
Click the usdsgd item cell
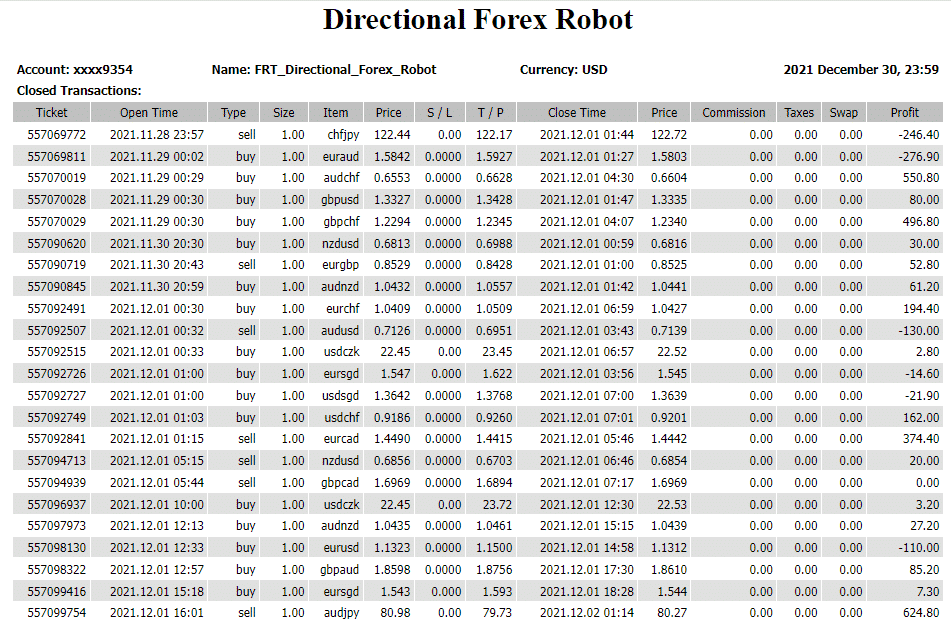(340, 396)
